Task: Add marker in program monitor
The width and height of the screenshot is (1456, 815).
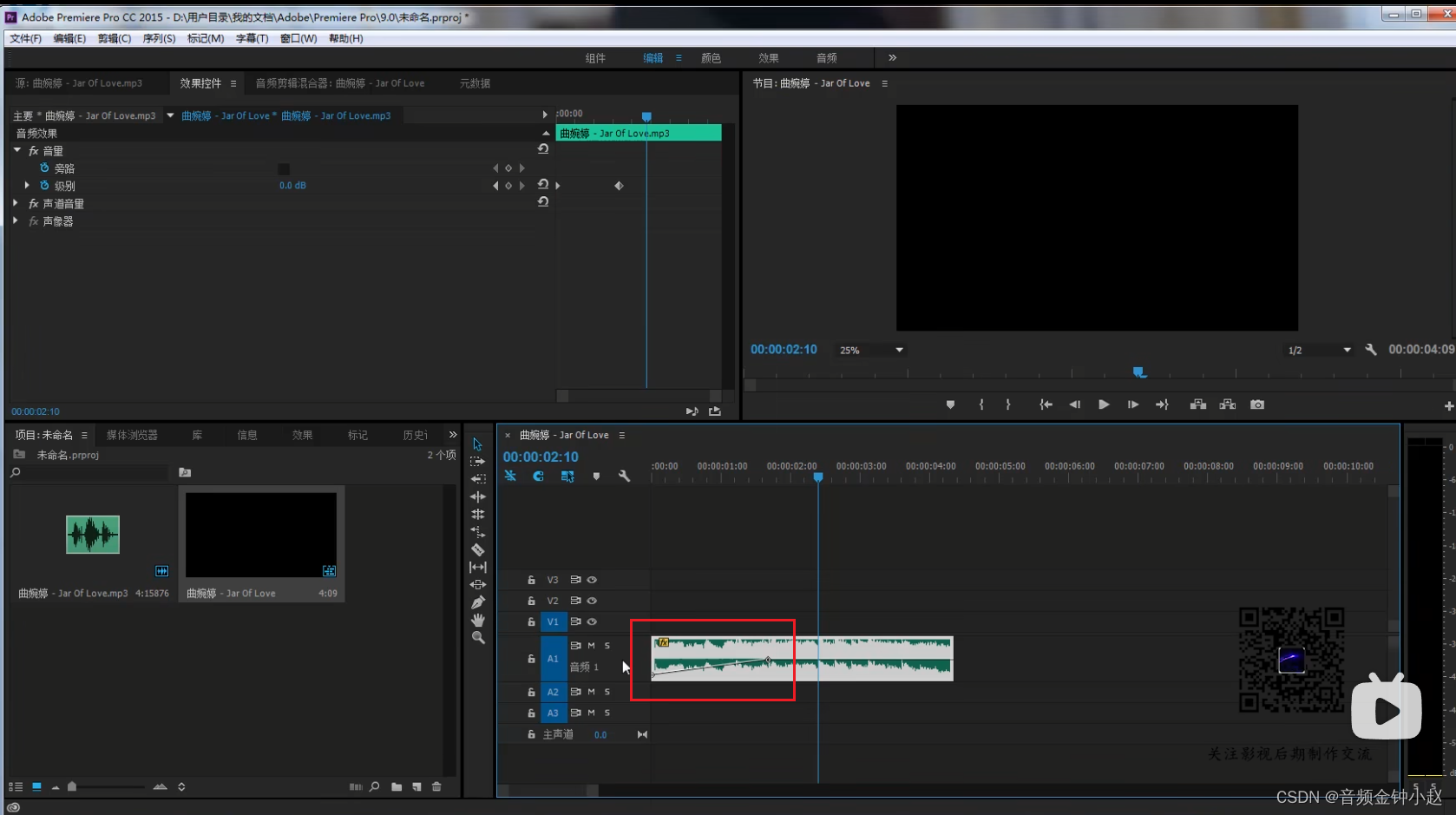Action: 950,404
